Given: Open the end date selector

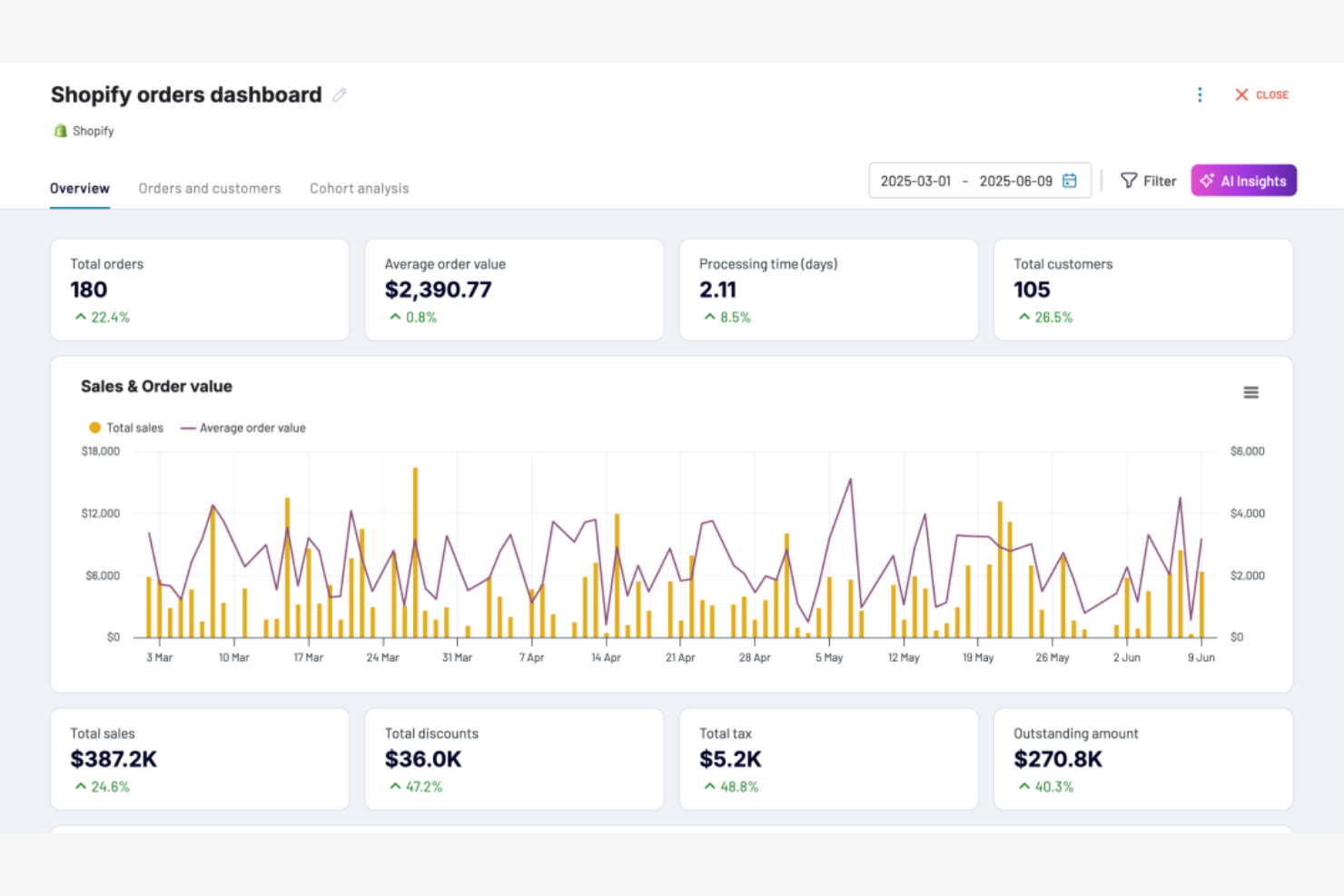Looking at the screenshot, I should (x=1015, y=180).
